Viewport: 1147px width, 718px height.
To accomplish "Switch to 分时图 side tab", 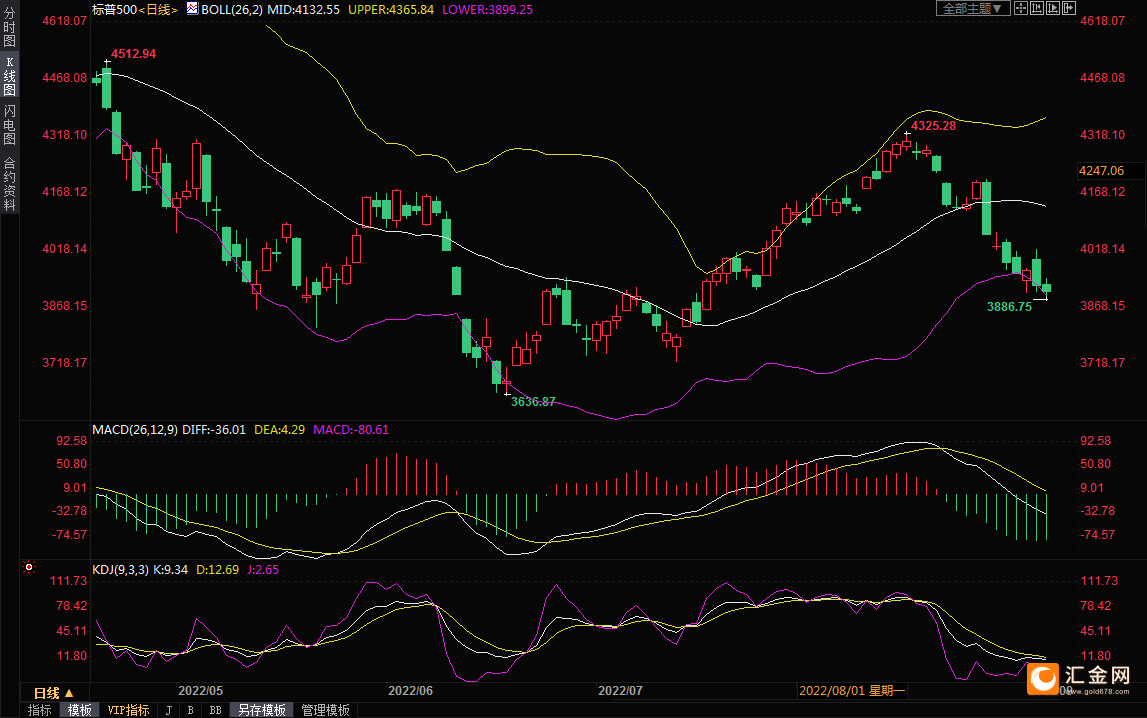I will [10, 26].
